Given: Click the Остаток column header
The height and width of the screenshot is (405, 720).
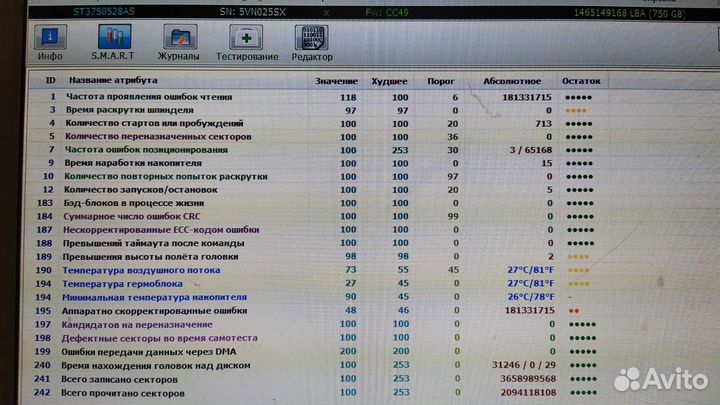Looking at the screenshot, I should (x=581, y=80).
